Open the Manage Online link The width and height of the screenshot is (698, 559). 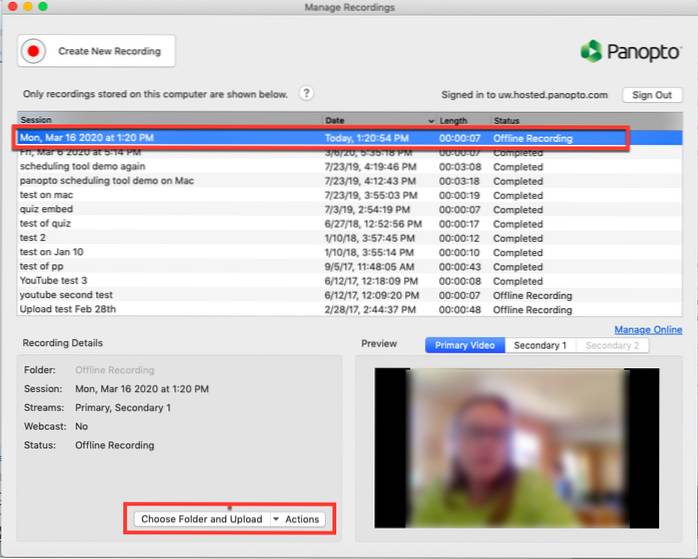coord(648,330)
